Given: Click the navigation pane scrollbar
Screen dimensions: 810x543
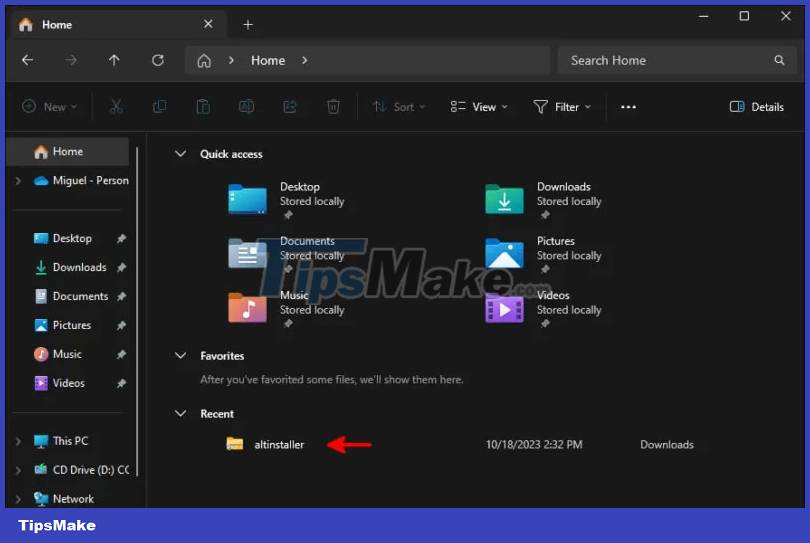Looking at the screenshot, I should pyautogui.click(x=137, y=310).
